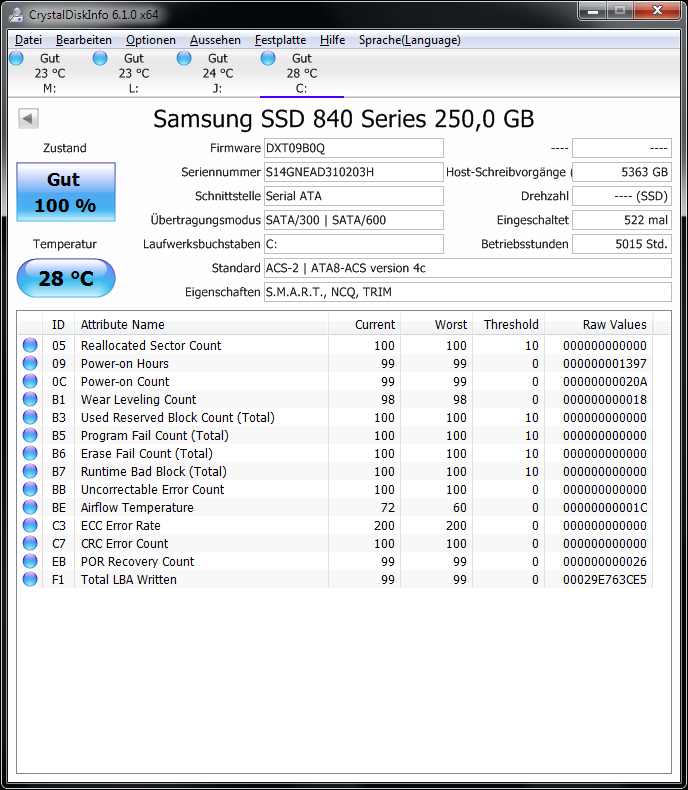Click the blue status orb for drive C:

click(x=268, y=58)
